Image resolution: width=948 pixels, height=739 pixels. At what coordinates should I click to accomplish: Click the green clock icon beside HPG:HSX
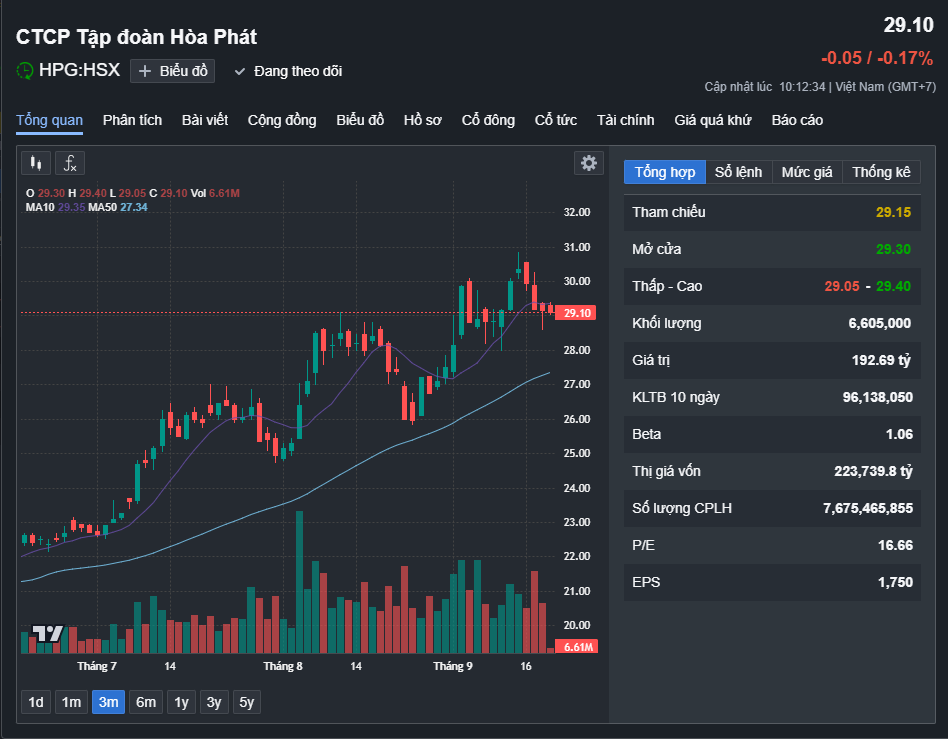point(24,71)
